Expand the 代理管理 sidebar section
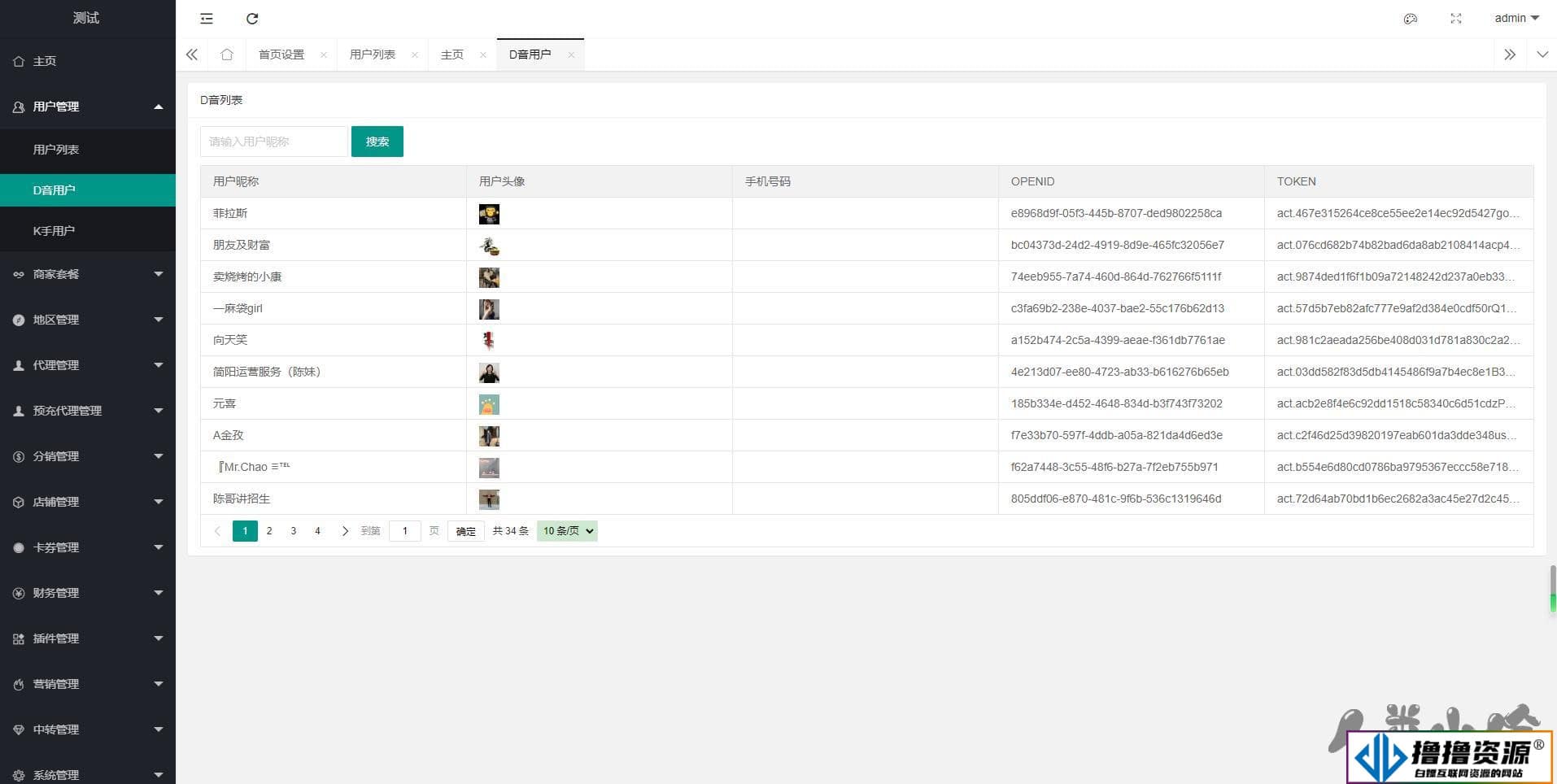The image size is (1557, 784). (88, 365)
